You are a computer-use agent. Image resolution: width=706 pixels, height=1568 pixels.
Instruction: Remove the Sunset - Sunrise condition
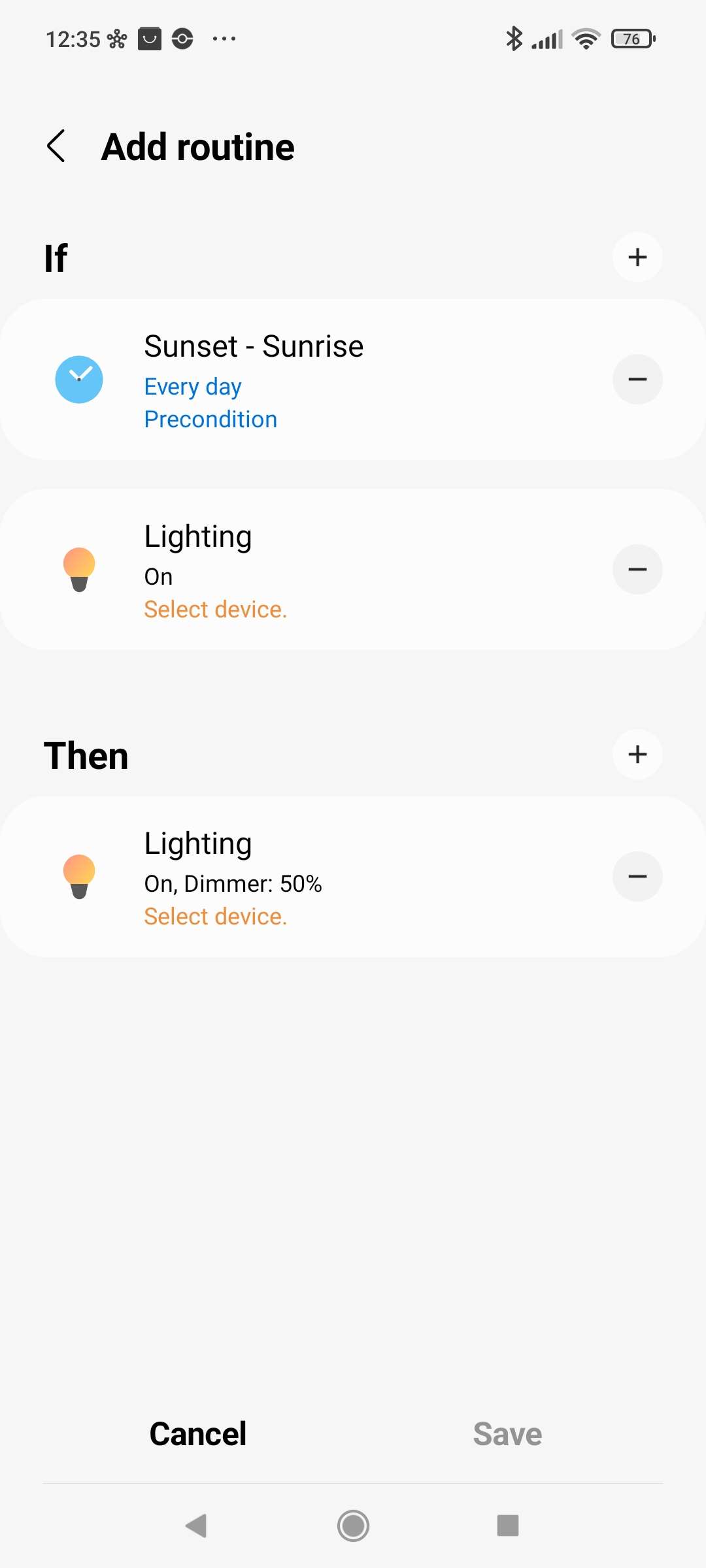click(637, 380)
